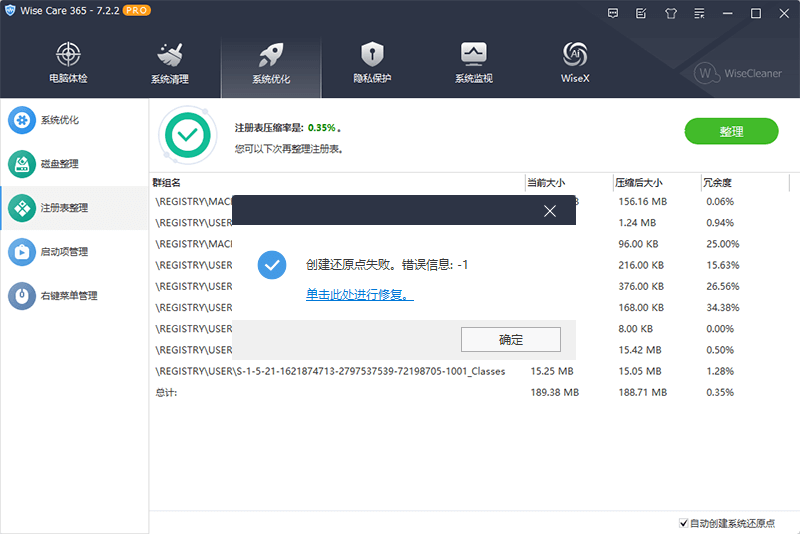800x534 pixels.
Task: Open the skin shirt icon in title bar
Action: (x=670, y=13)
